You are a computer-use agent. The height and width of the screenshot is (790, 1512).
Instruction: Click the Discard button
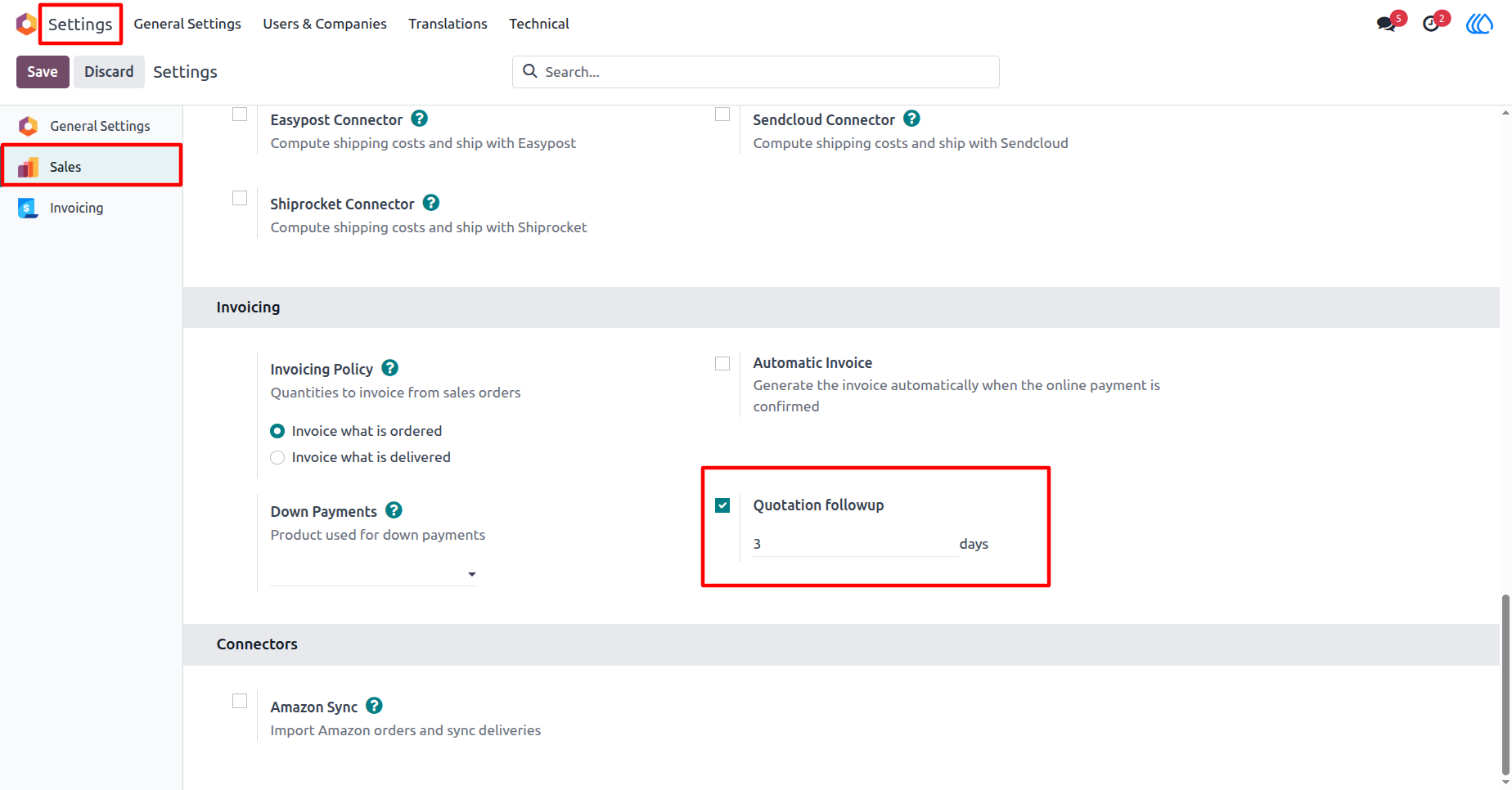tap(109, 72)
